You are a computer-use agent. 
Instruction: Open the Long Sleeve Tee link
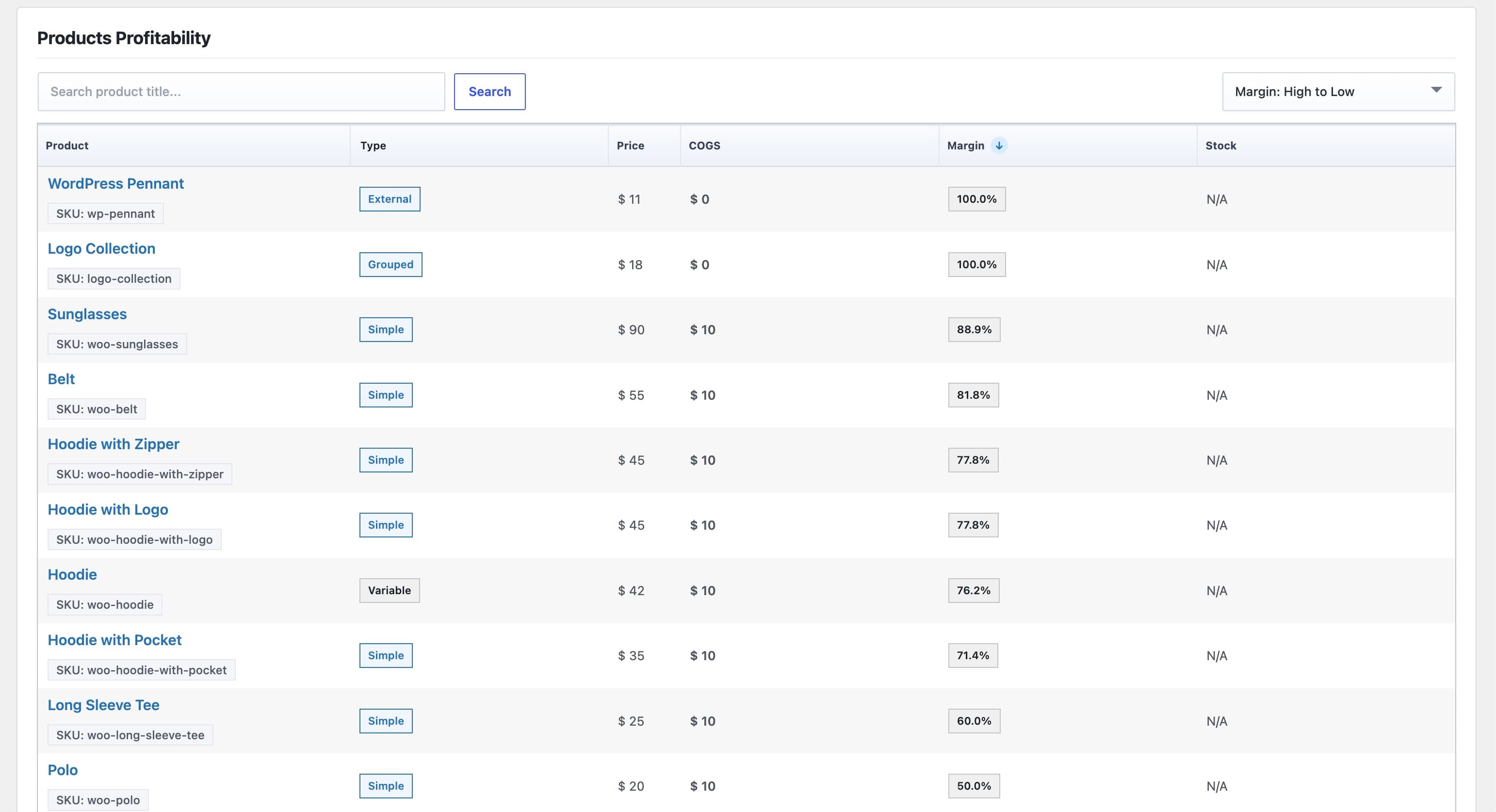(x=103, y=705)
